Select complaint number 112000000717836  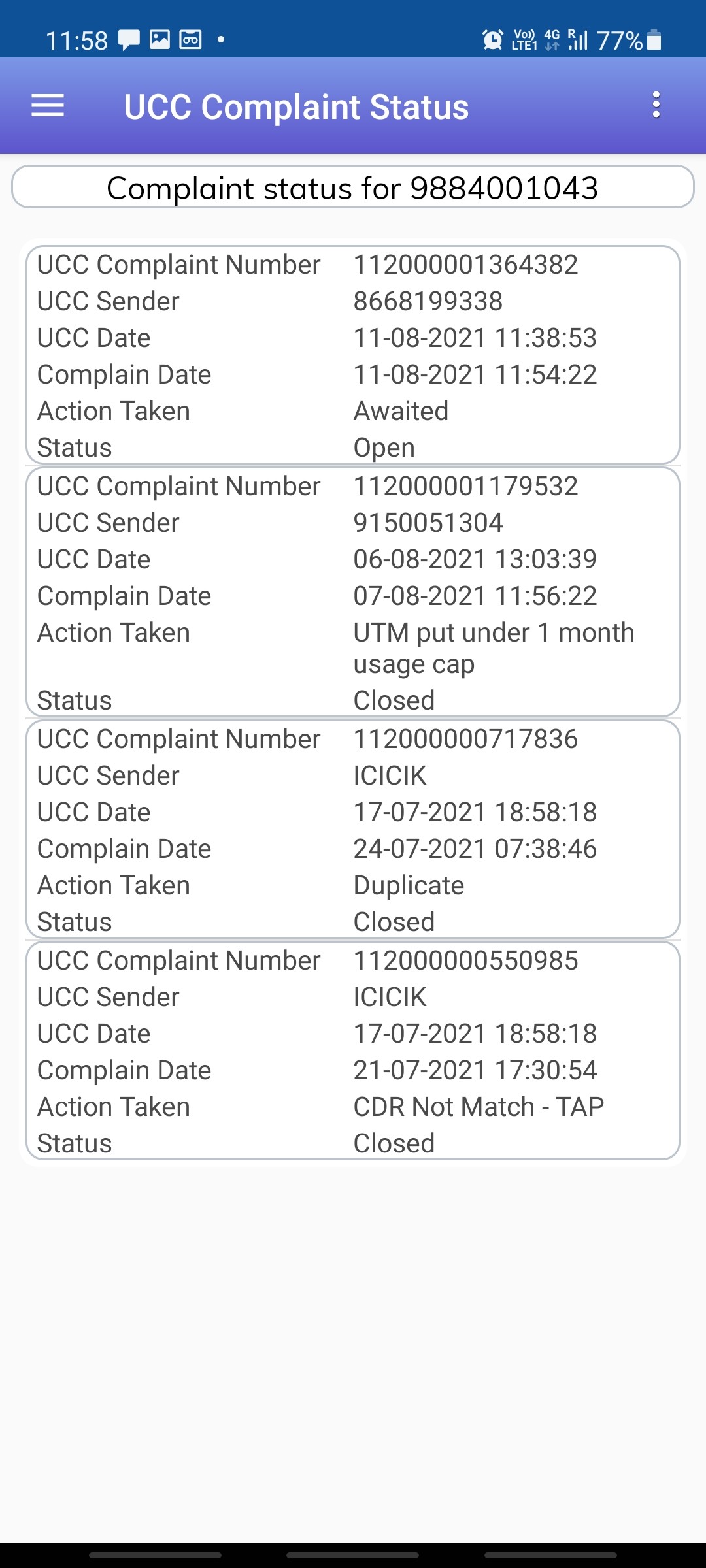point(465,739)
